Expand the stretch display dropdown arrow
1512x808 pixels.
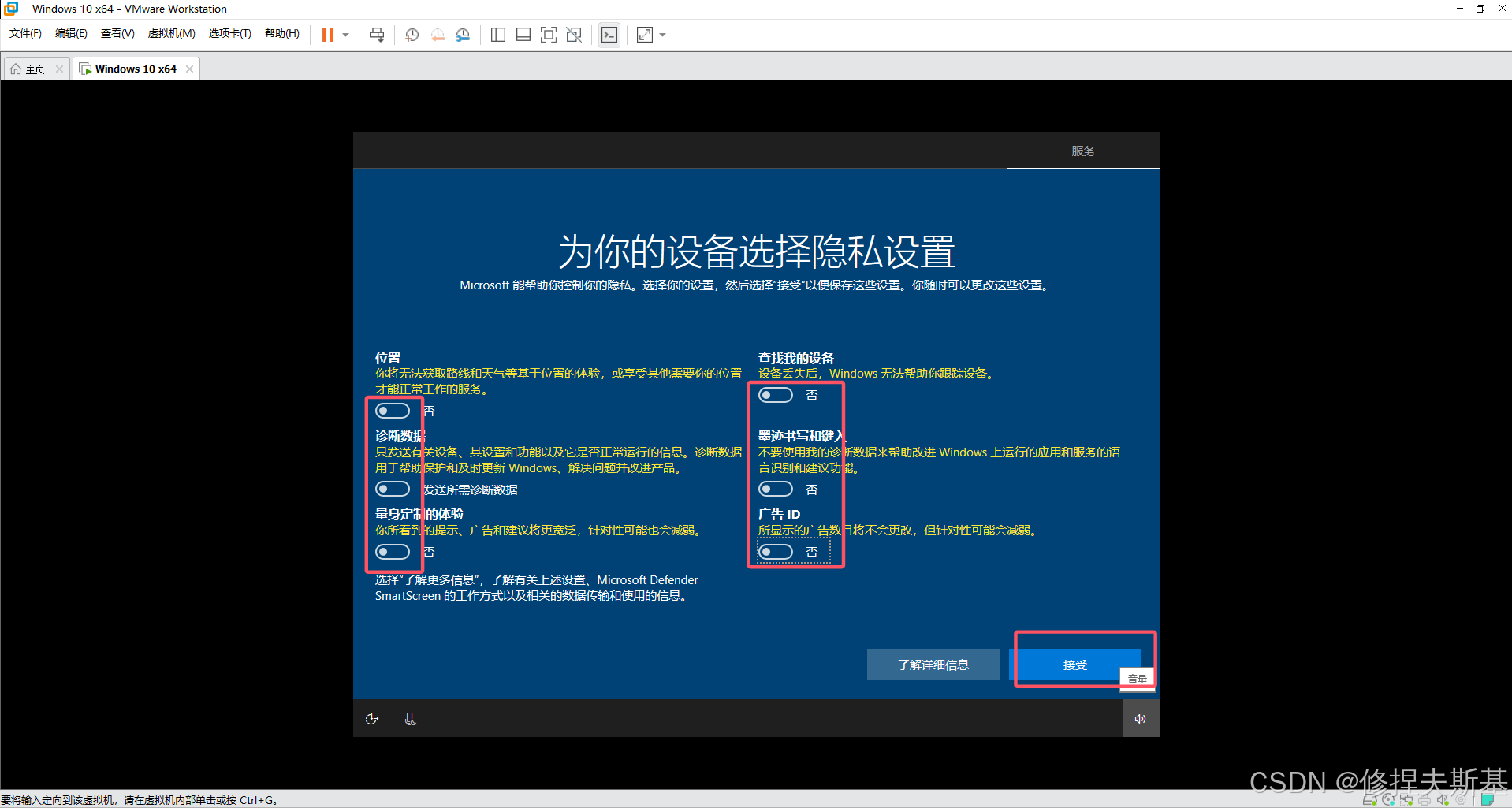click(662, 35)
